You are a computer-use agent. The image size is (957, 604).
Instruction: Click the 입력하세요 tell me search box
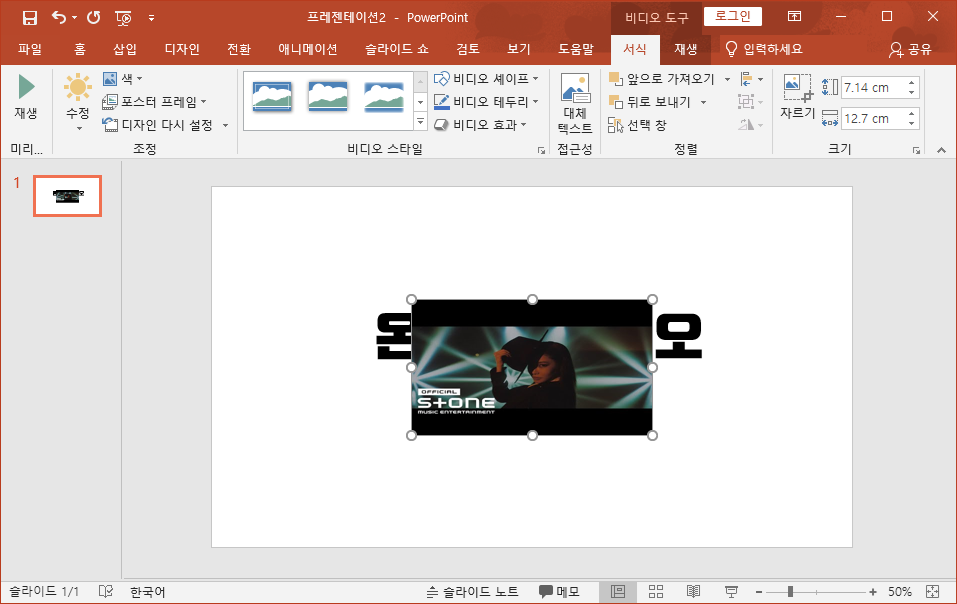(x=764, y=49)
